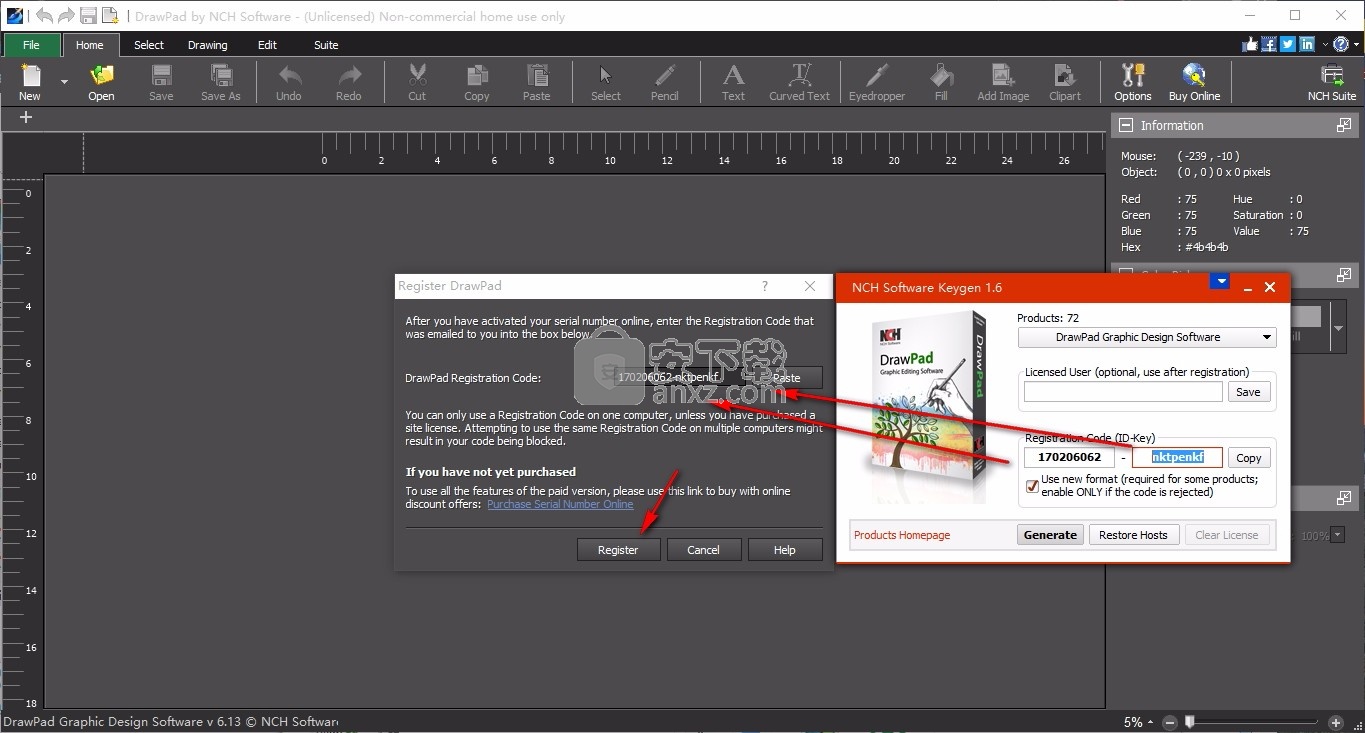Image resolution: width=1365 pixels, height=733 pixels.
Task: Select the Eyedropper tool
Action: (877, 82)
